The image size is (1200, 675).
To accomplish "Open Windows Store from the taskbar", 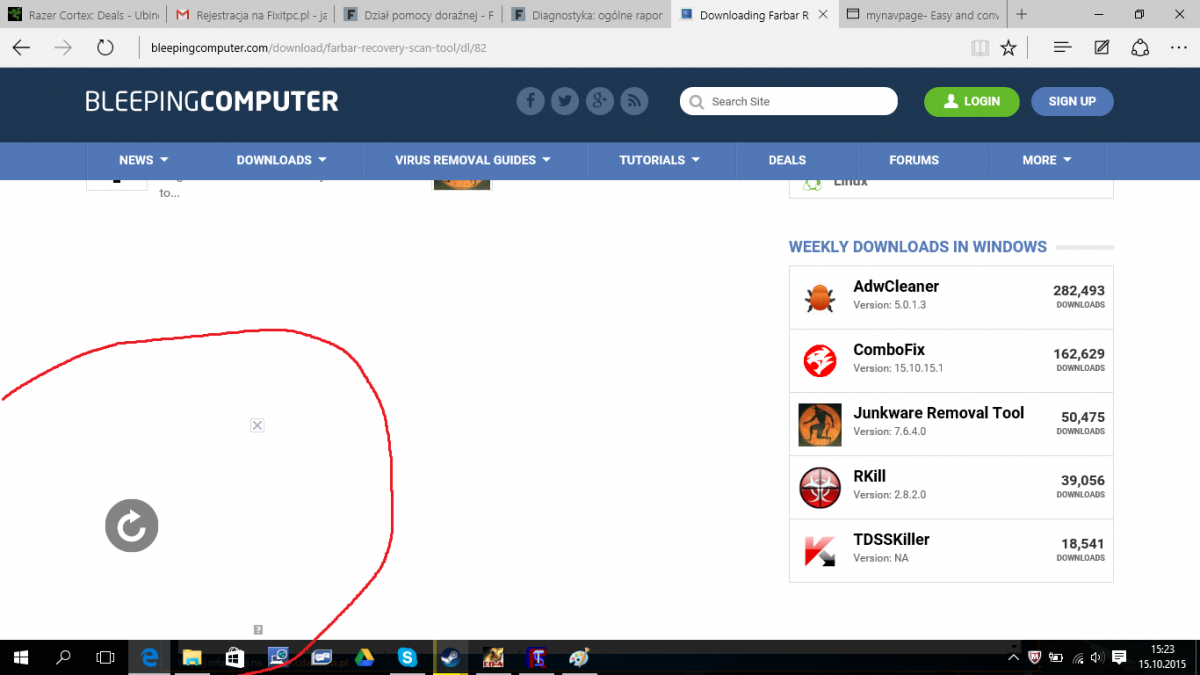I will click(234, 657).
